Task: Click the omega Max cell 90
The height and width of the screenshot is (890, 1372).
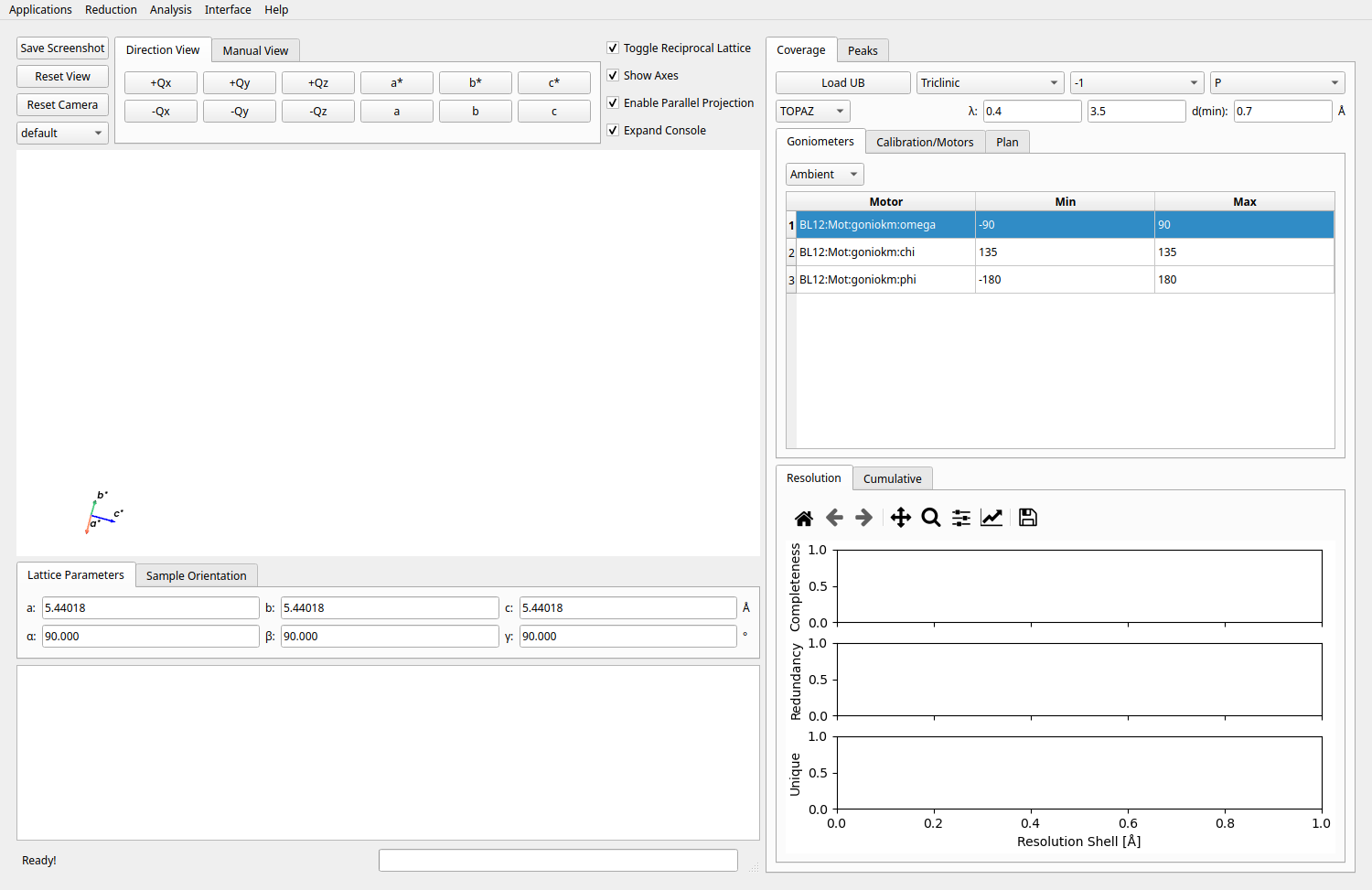Action: [1244, 225]
